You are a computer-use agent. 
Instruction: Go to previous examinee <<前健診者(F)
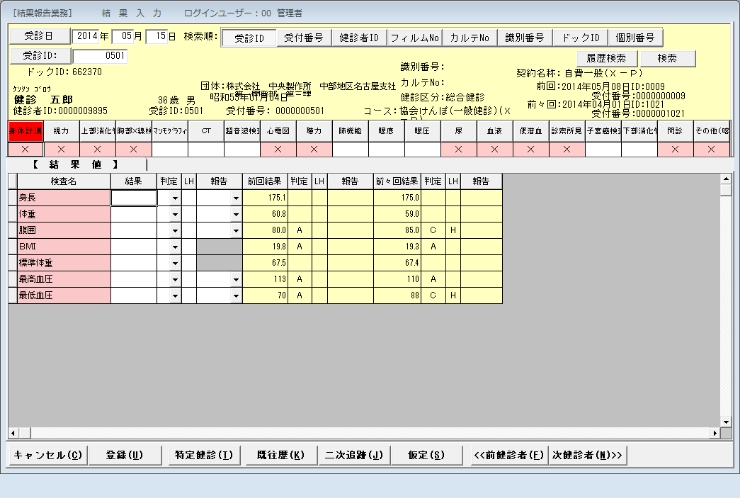[509, 455]
